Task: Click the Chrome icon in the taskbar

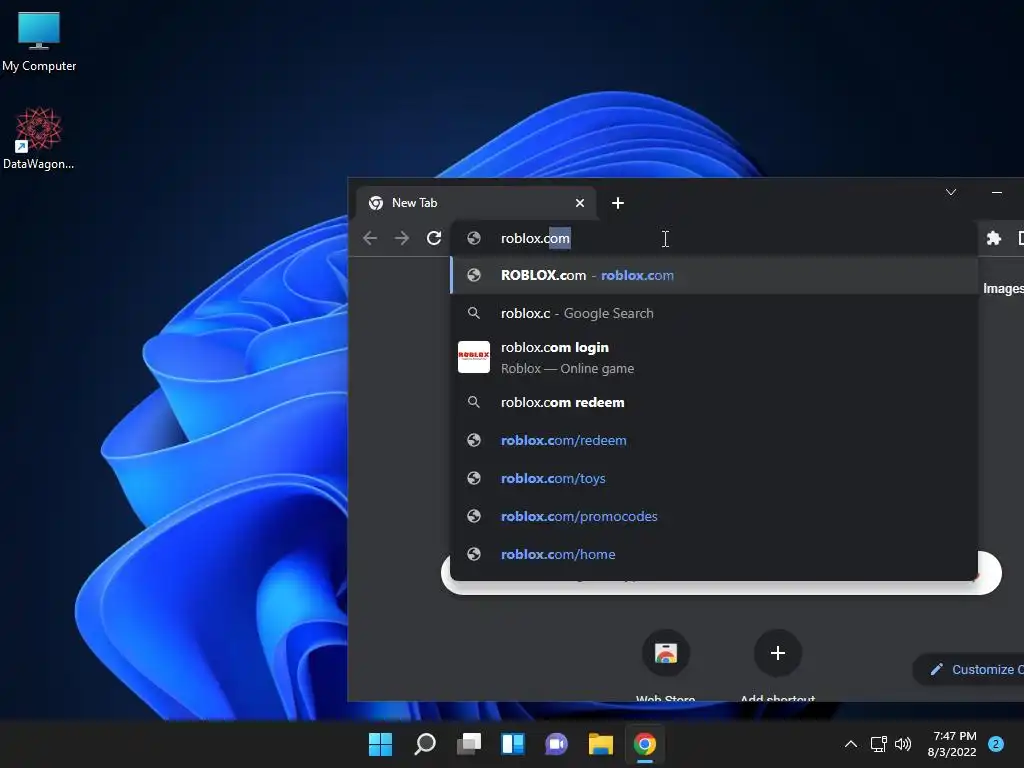Action: coord(645,744)
